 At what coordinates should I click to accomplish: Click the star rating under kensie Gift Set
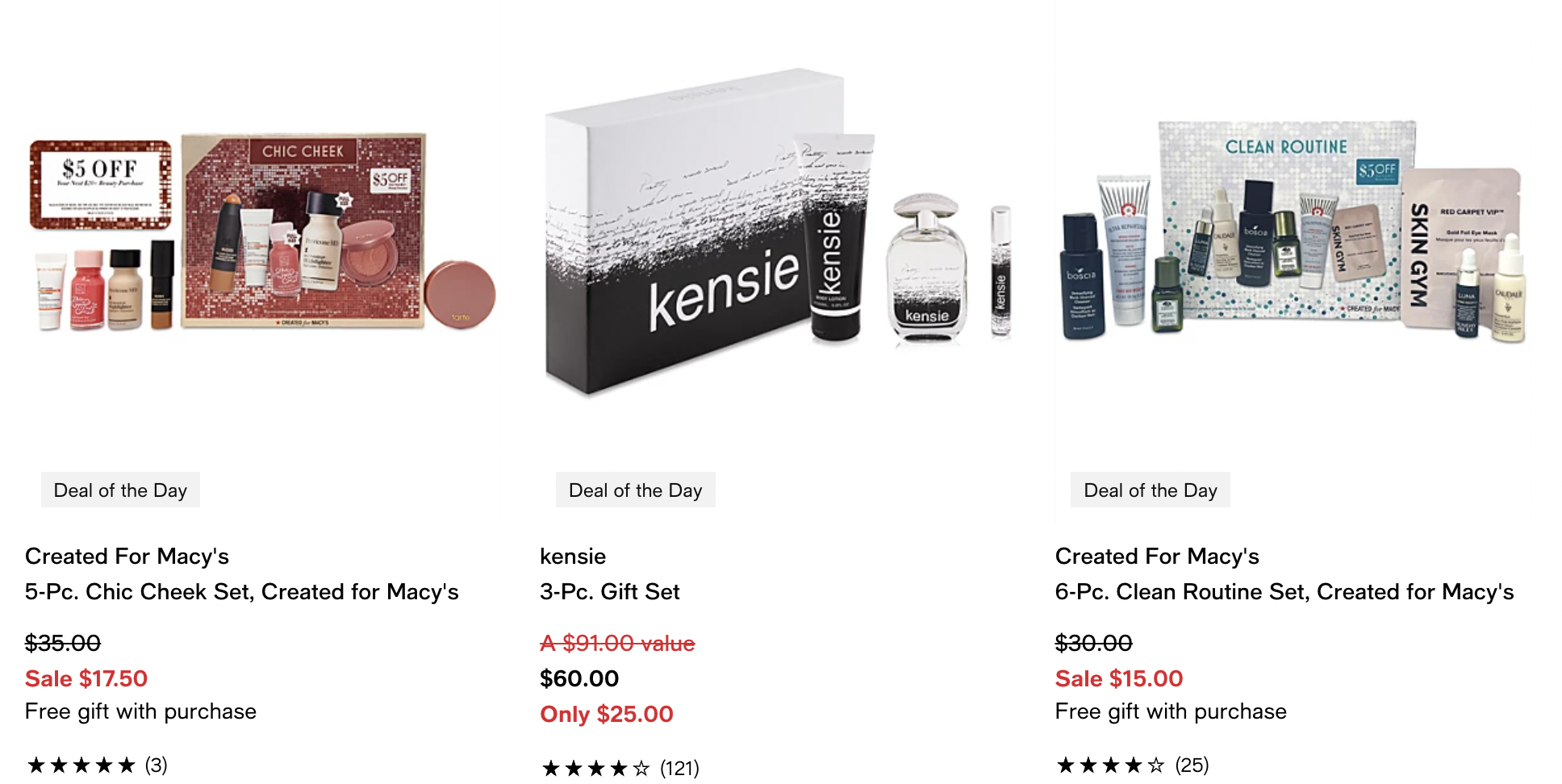pyautogui.click(x=595, y=768)
